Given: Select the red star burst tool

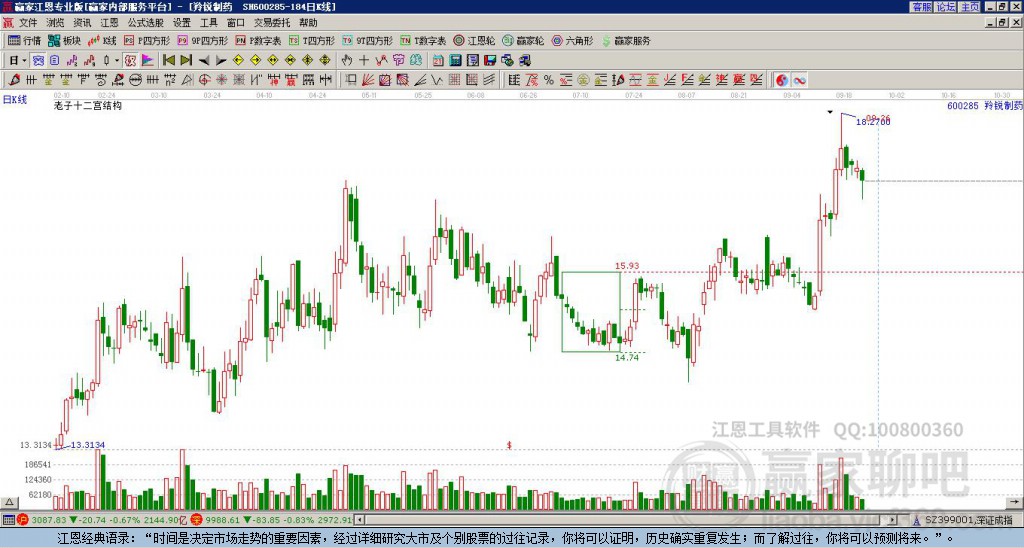Looking at the screenshot, I should pyautogui.click(x=221, y=80).
